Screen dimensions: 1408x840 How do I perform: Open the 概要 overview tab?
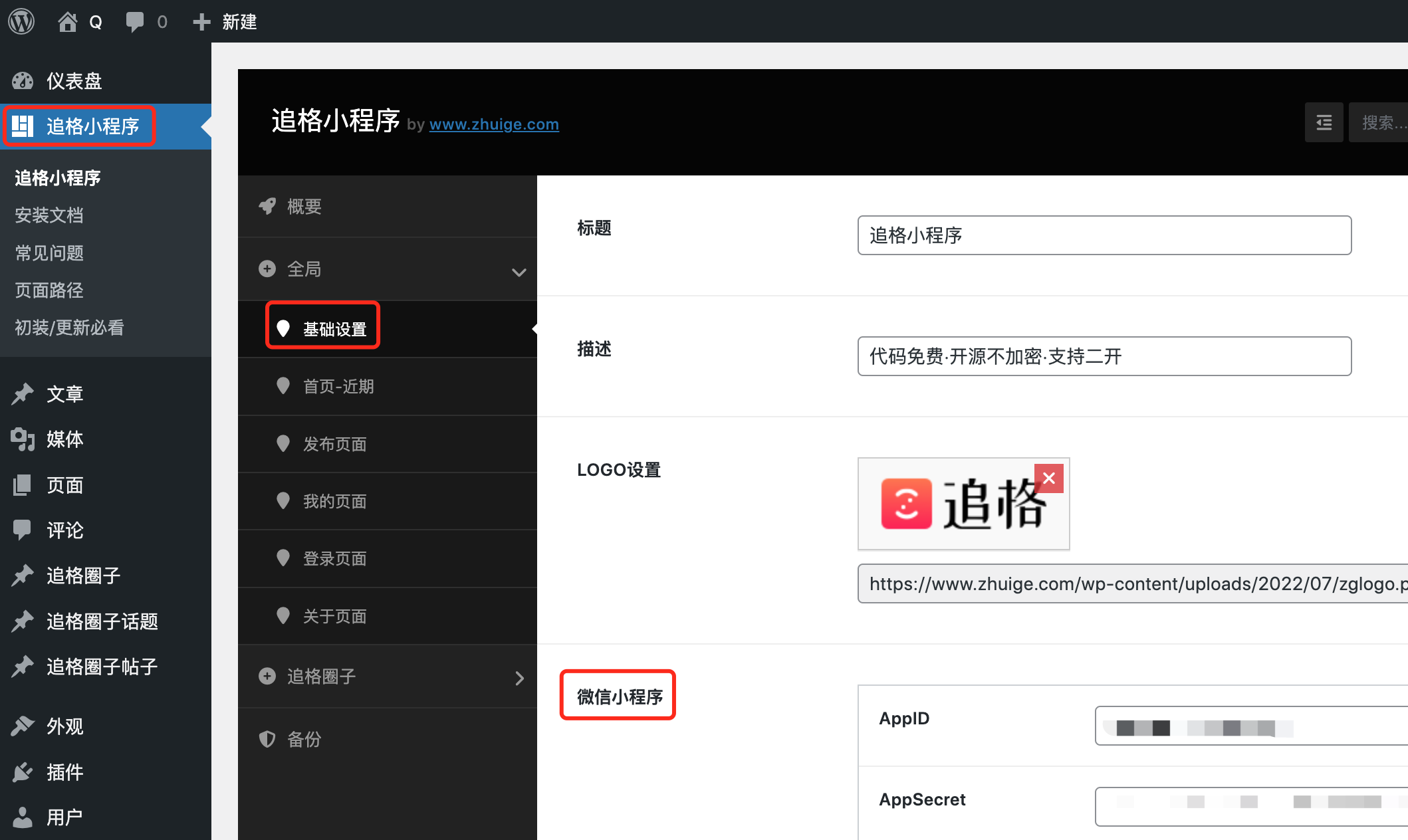[388, 207]
